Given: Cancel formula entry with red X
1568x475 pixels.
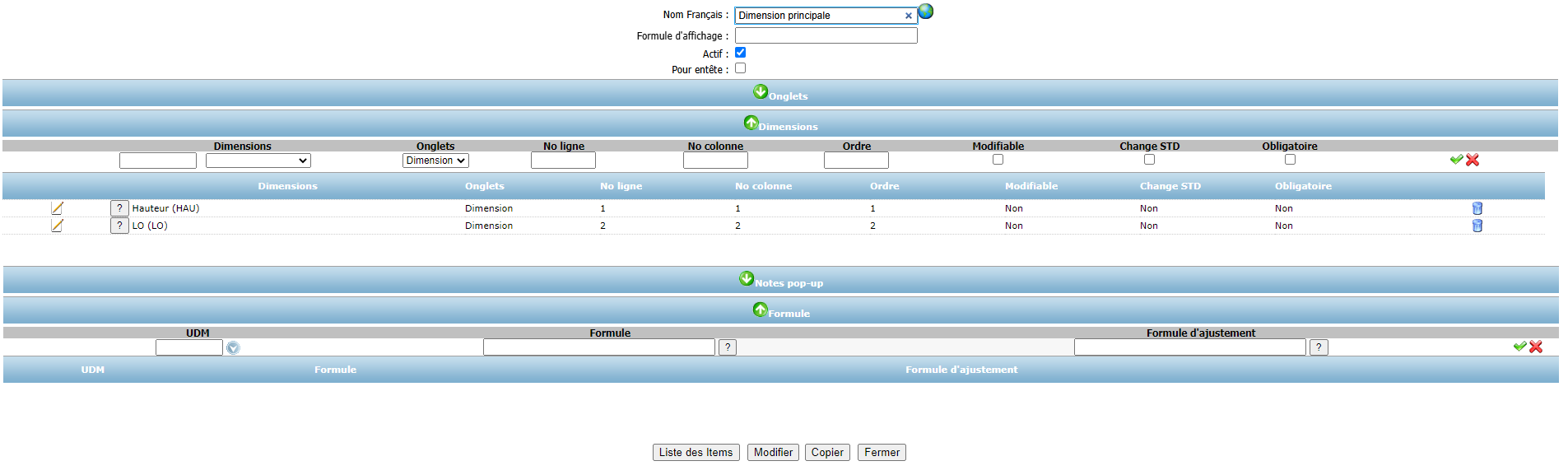Looking at the screenshot, I should coord(1536,347).
